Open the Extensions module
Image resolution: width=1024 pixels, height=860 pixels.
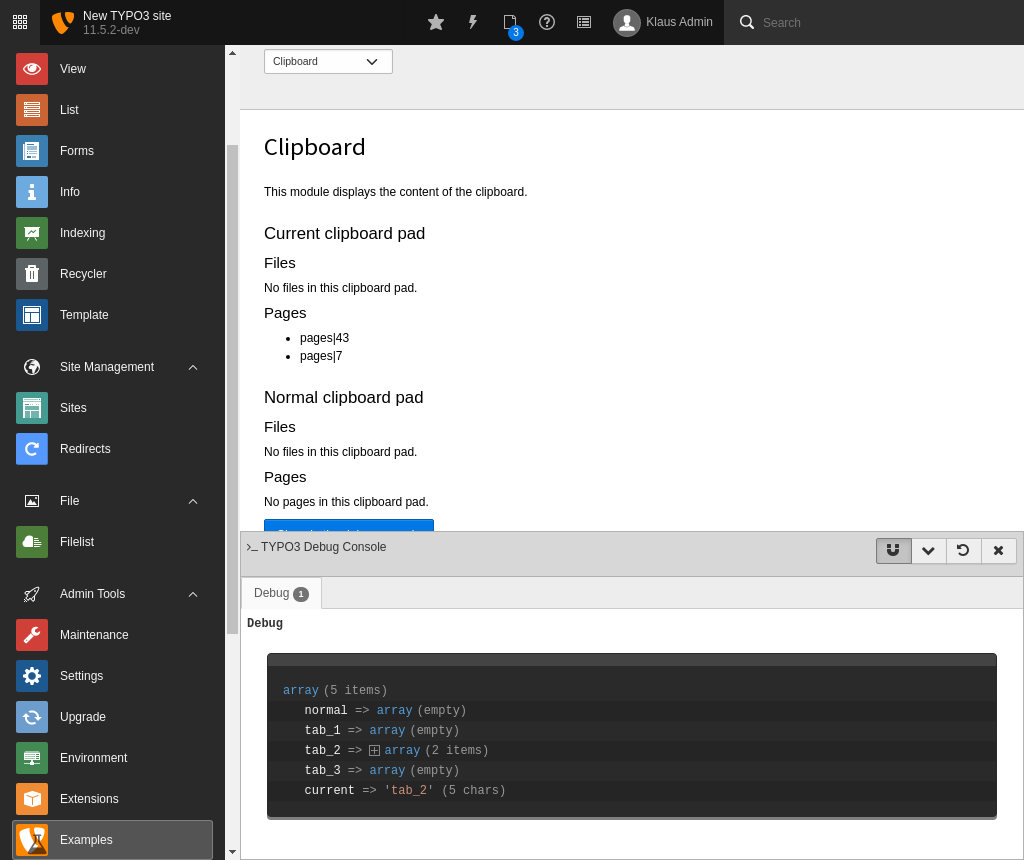89,799
